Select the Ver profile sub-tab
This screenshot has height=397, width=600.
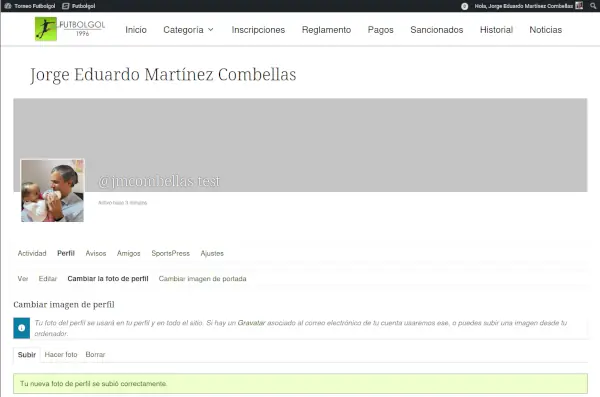[23, 279]
